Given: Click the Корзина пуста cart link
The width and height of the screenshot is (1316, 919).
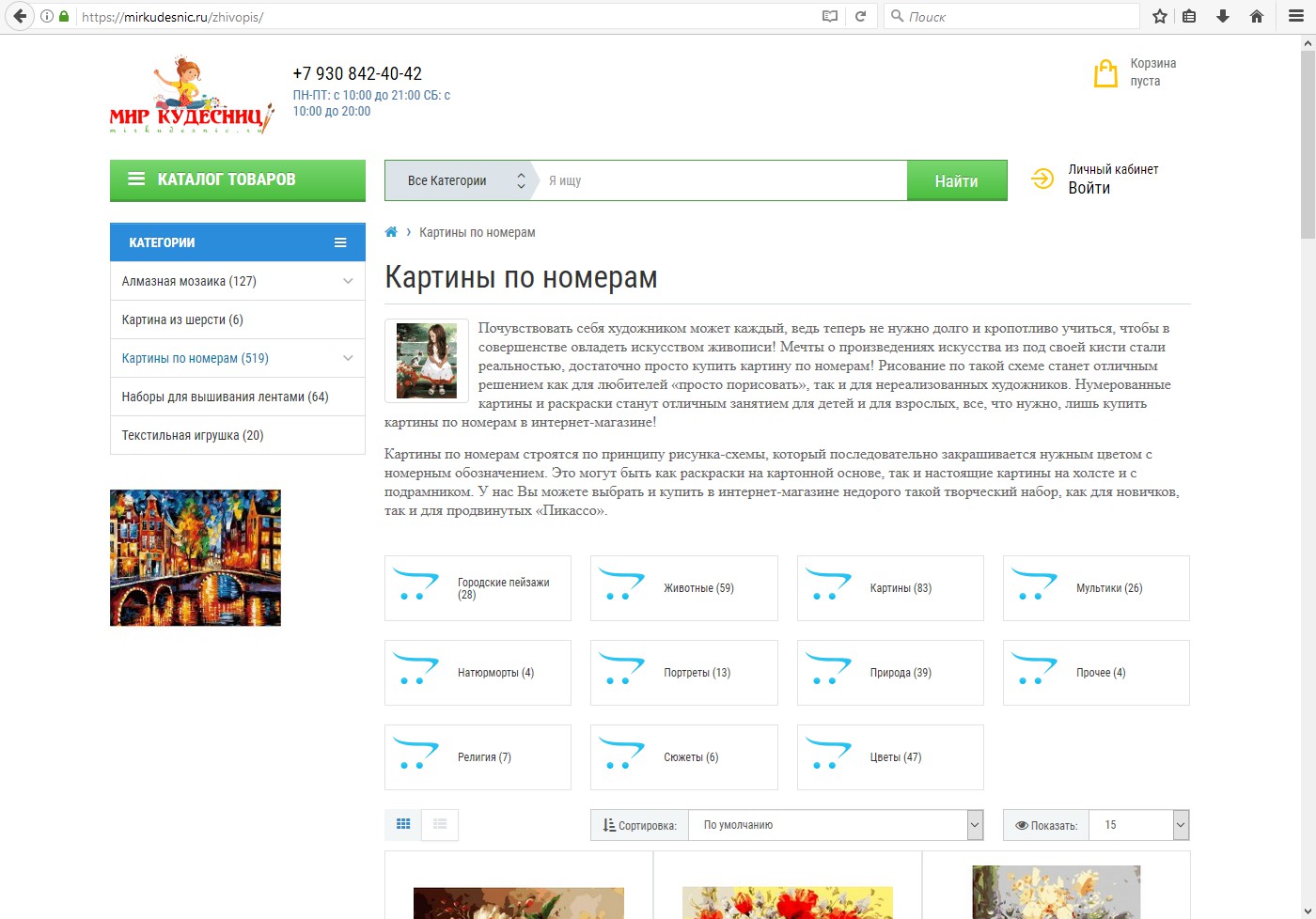Looking at the screenshot, I should point(1153,72).
